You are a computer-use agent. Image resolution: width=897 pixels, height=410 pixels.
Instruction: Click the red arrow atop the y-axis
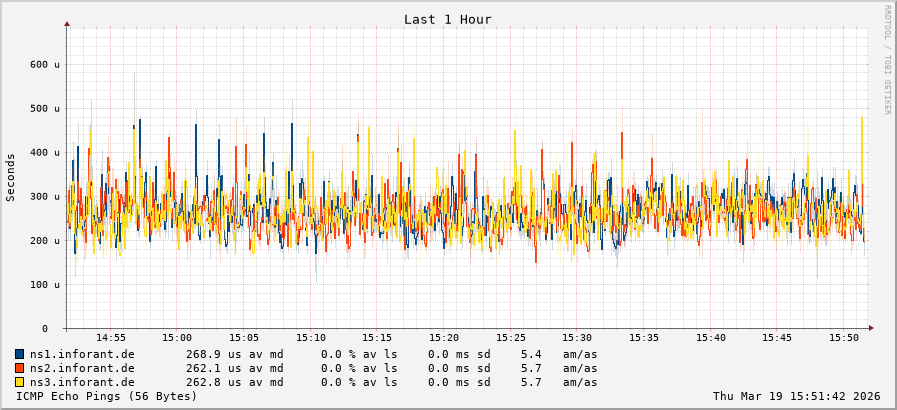[x=67, y=23]
